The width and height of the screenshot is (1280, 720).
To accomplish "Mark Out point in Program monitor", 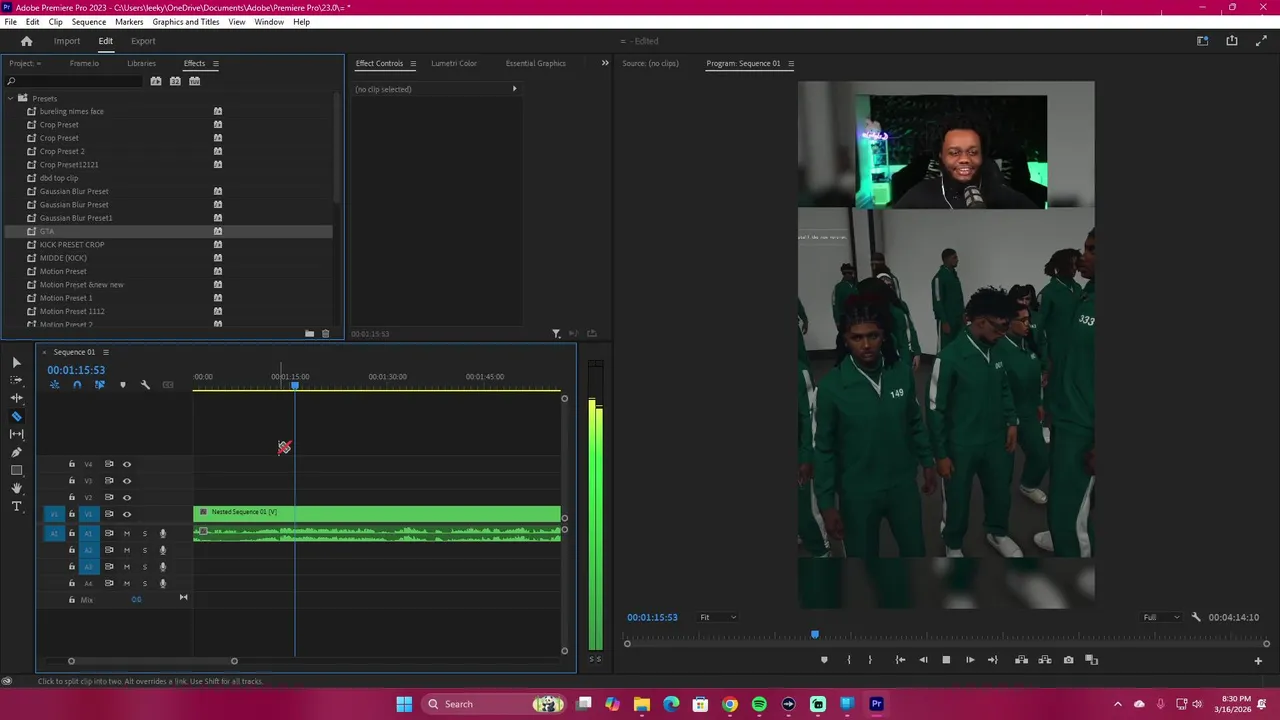I will [x=870, y=660].
